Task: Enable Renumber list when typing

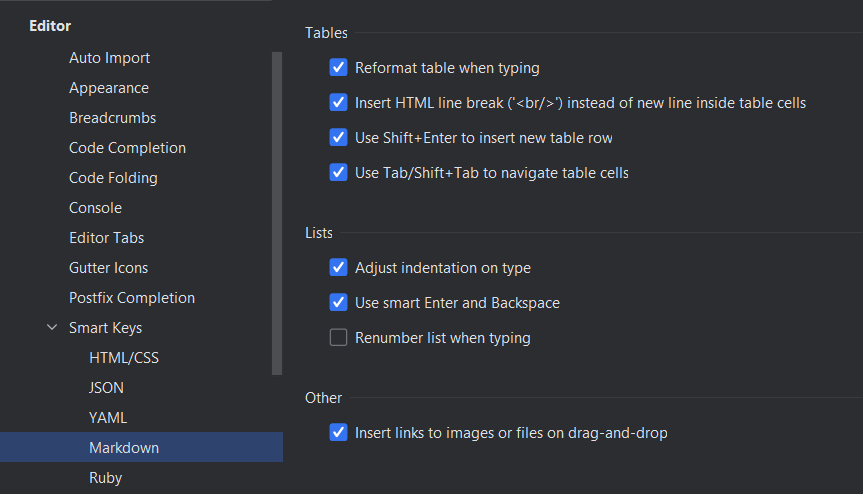Action: point(338,338)
